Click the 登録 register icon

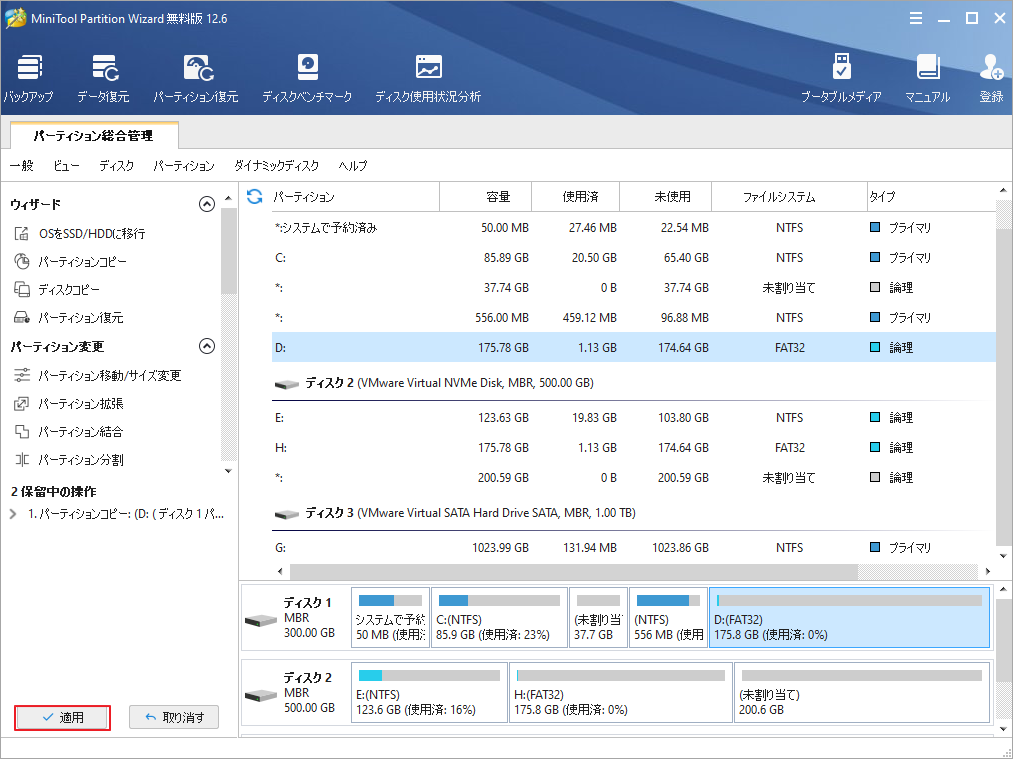(x=991, y=78)
